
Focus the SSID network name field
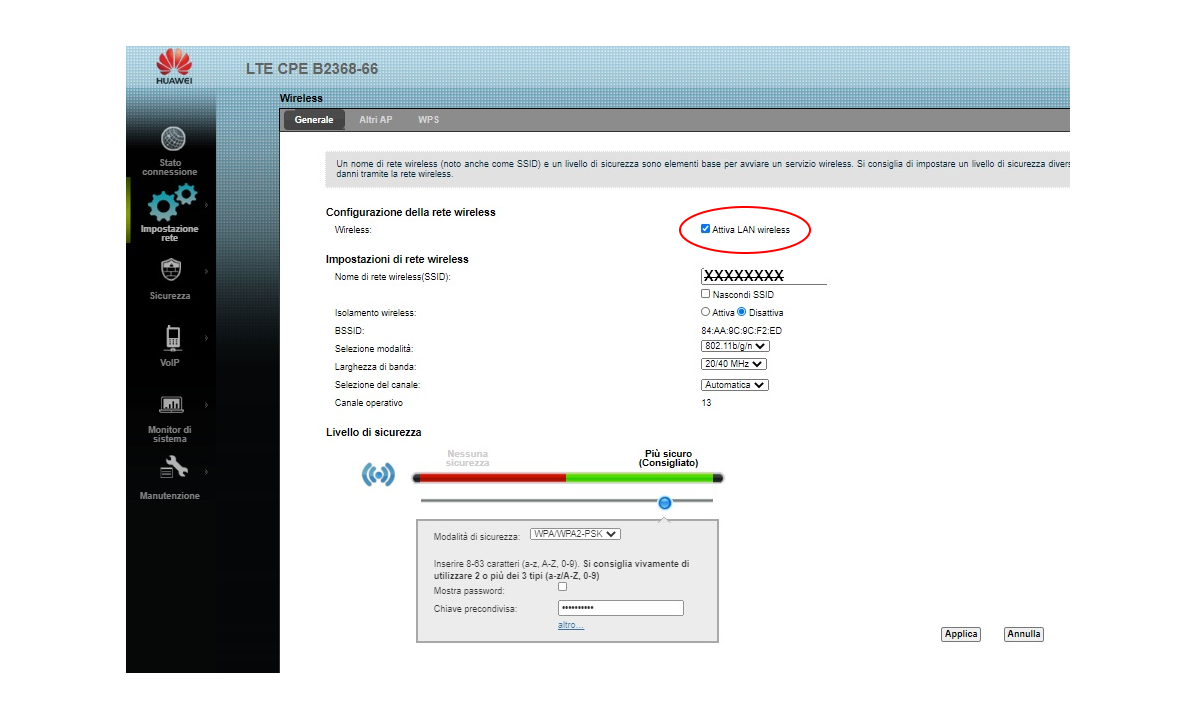pos(764,275)
